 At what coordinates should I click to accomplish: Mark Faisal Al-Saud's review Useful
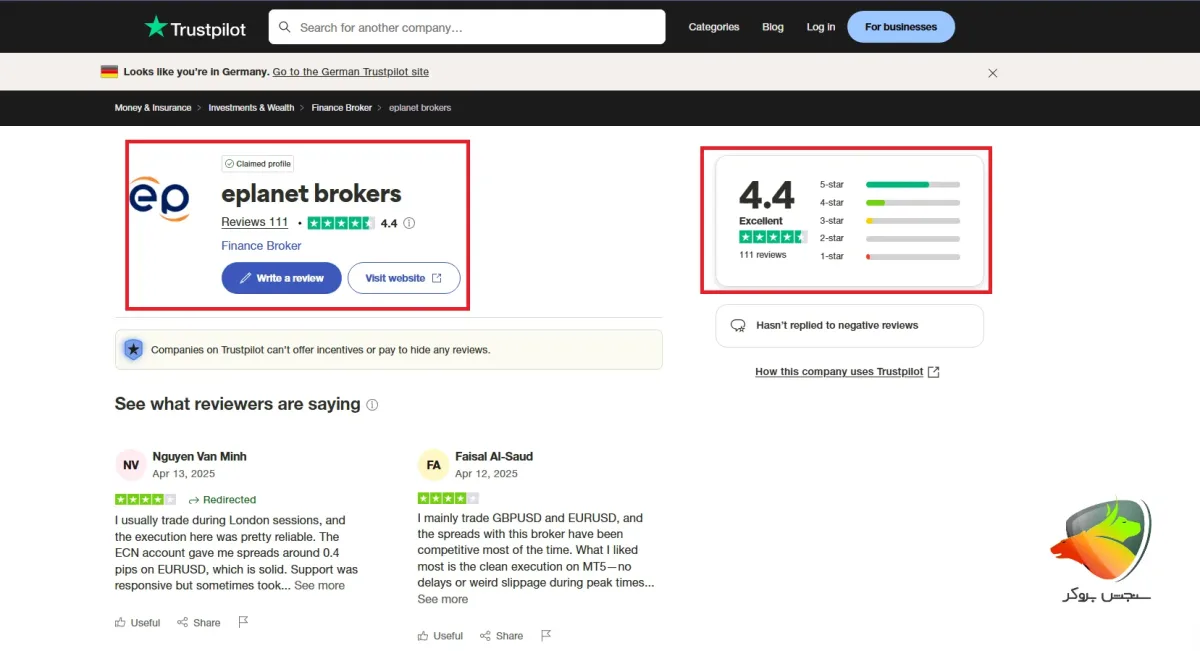(x=441, y=635)
